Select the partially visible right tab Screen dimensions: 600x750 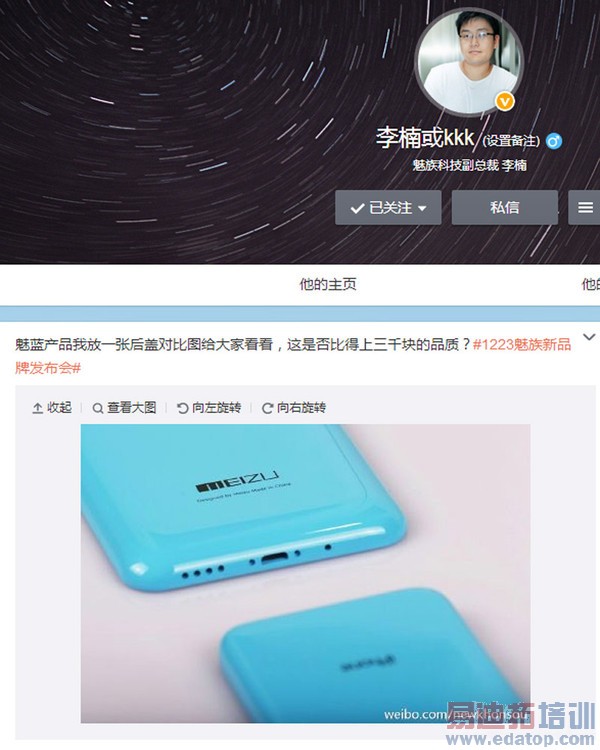click(x=590, y=285)
